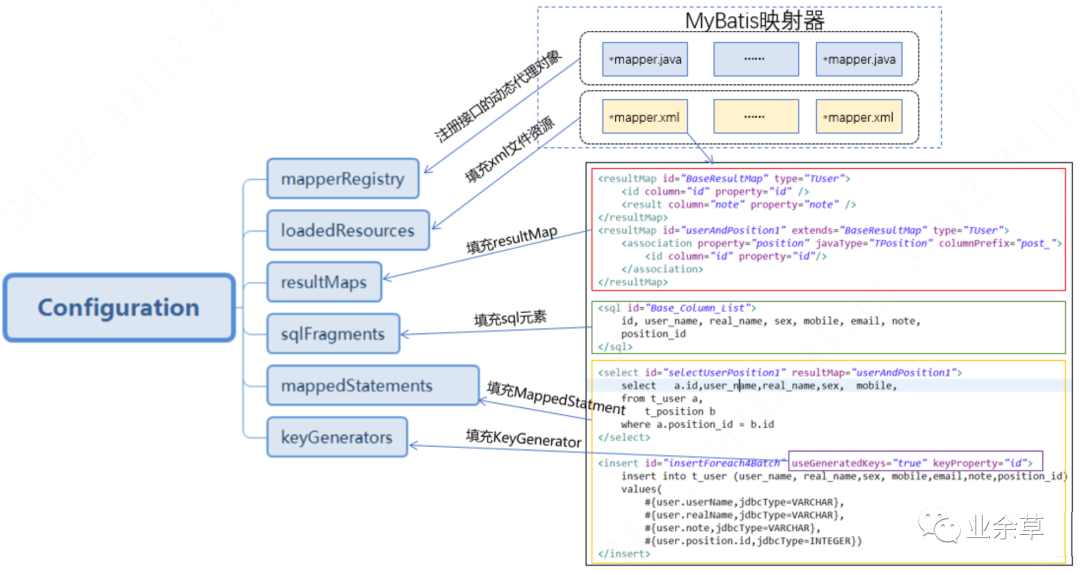Click the closing </association> tag
Image resolution: width=1080 pixels, height=575 pixels.
click(662, 269)
